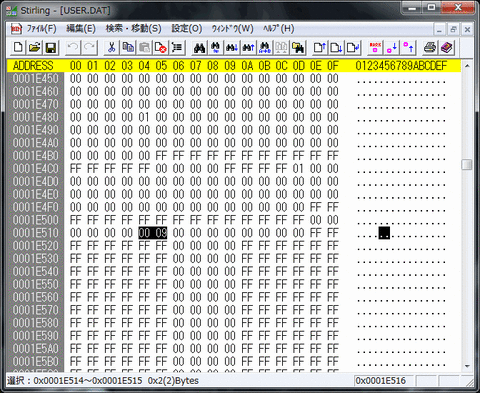Click the New file icon
The image size is (480, 393).
pos(18,48)
